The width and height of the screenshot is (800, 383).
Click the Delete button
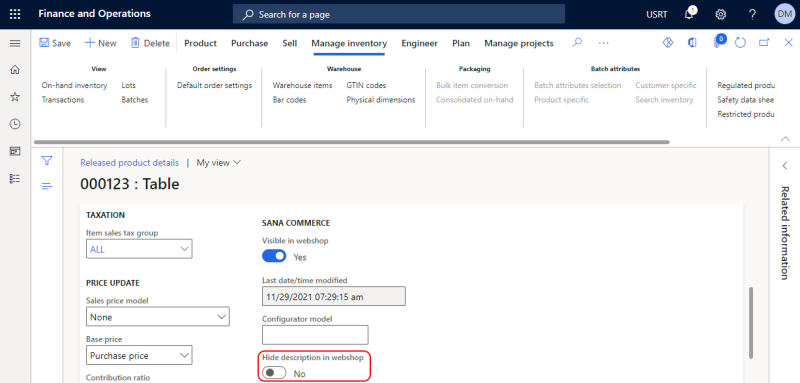coord(150,43)
